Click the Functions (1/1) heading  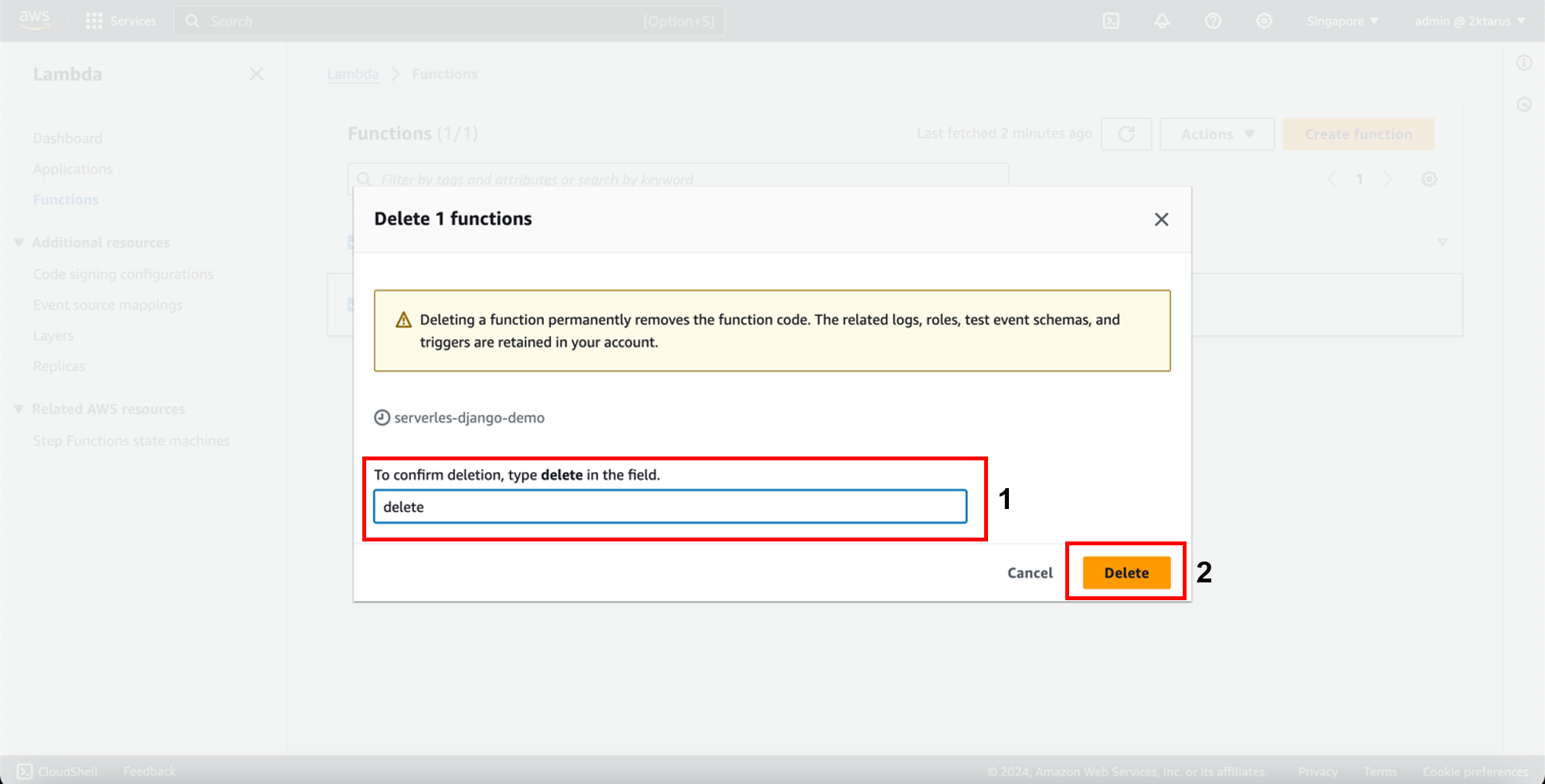(413, 134)
